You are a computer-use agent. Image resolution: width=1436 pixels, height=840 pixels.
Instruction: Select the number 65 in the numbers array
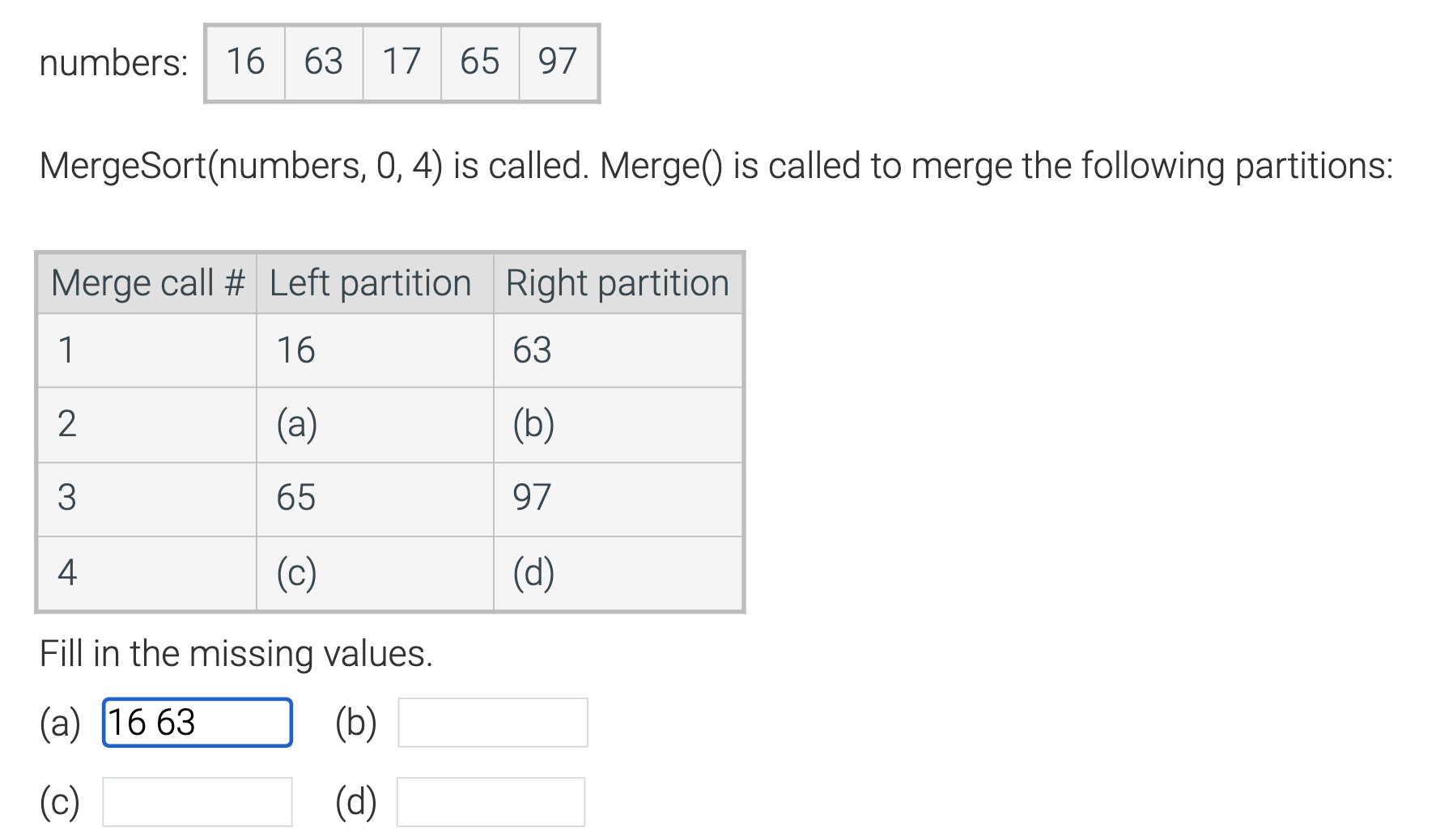pyautogui.click(x=479, y=62)
